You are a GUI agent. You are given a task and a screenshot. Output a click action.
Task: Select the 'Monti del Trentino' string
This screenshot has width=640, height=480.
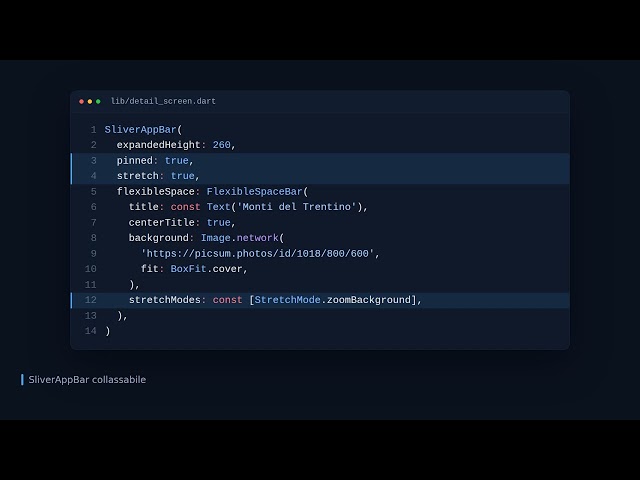pos(297,207)
